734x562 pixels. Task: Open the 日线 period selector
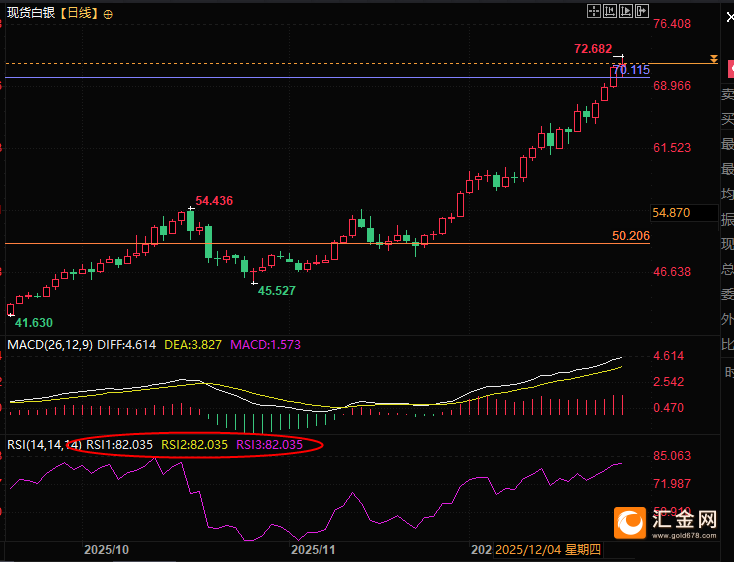tap(80, 13)
